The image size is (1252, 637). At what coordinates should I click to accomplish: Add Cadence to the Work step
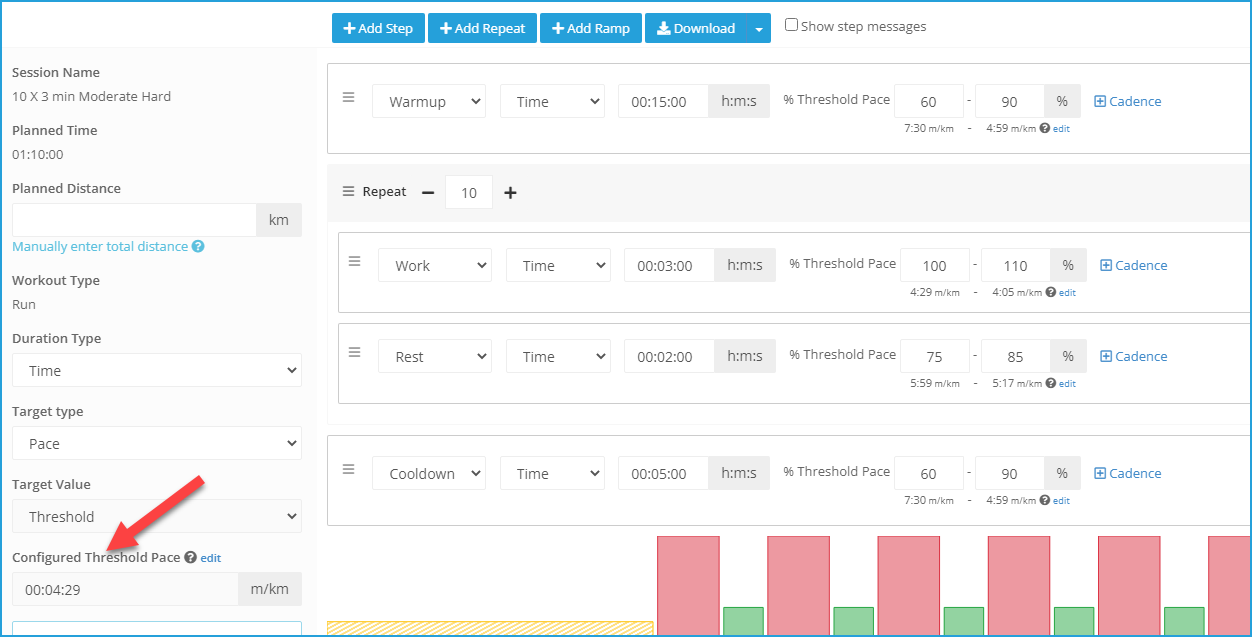(x=1134, y=265)
